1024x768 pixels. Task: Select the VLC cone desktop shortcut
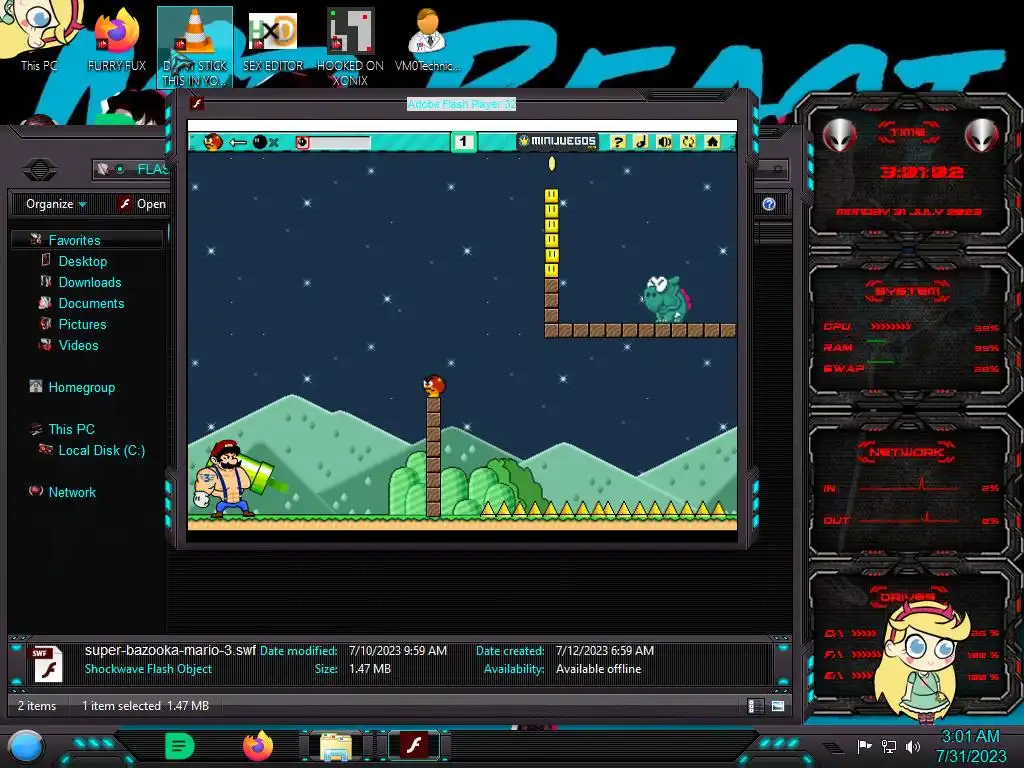click(x=195, y=47)
